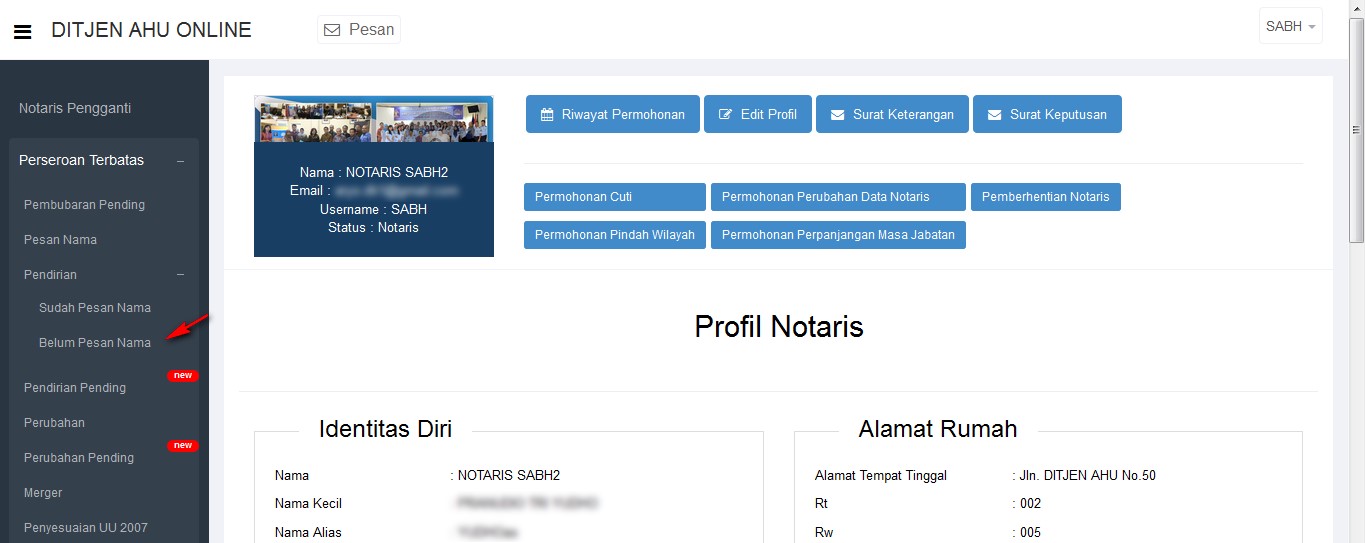Open Pendirian Pending in sidebar
Image resolution: width=1365 pixels, height=543 pixels.
tap(75, 388)
